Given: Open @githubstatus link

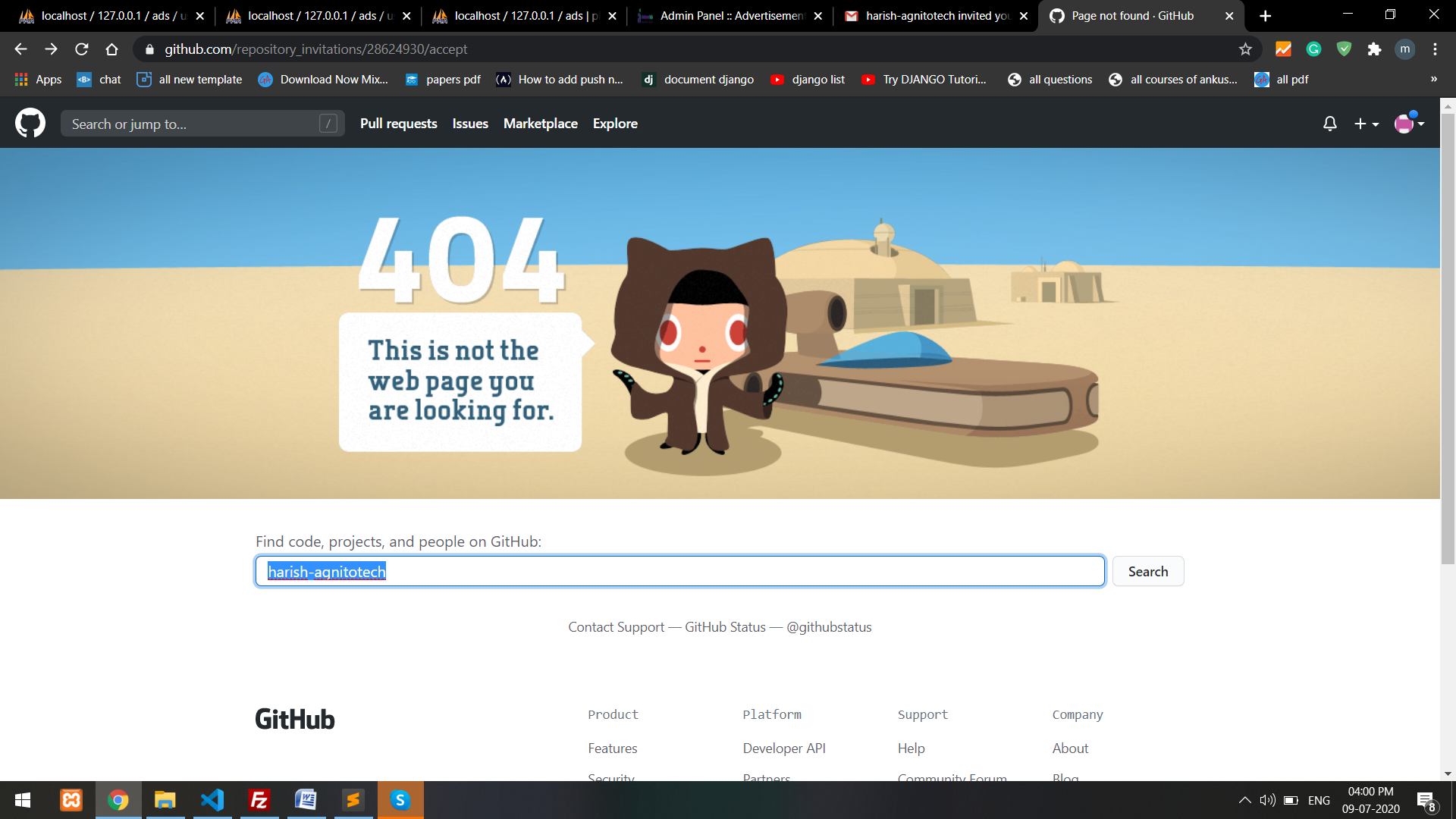Looking at the screenshot, I should pos(829,627).
